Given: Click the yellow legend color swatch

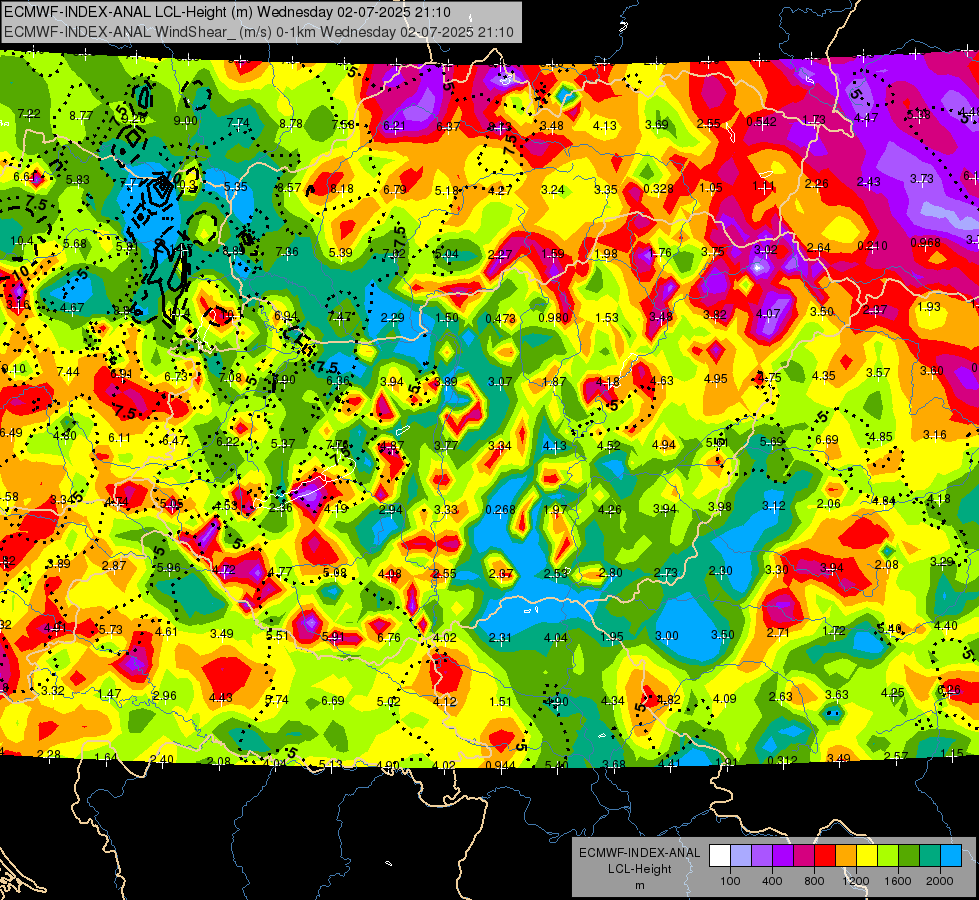Looking at the screenshot, I should [x=867, y=856].
